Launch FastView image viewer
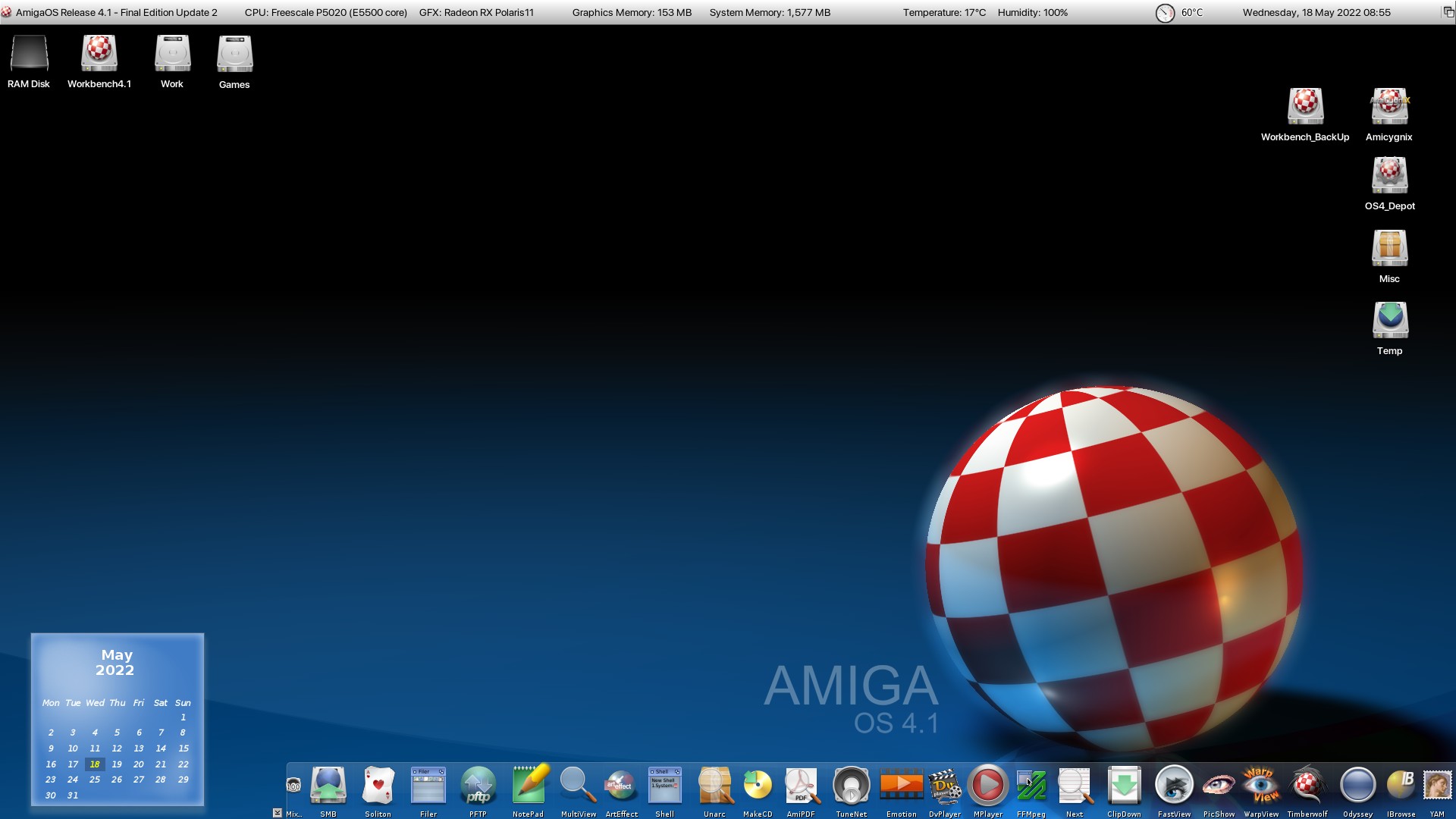The image size is (1456, 819). click(1174, 786)
